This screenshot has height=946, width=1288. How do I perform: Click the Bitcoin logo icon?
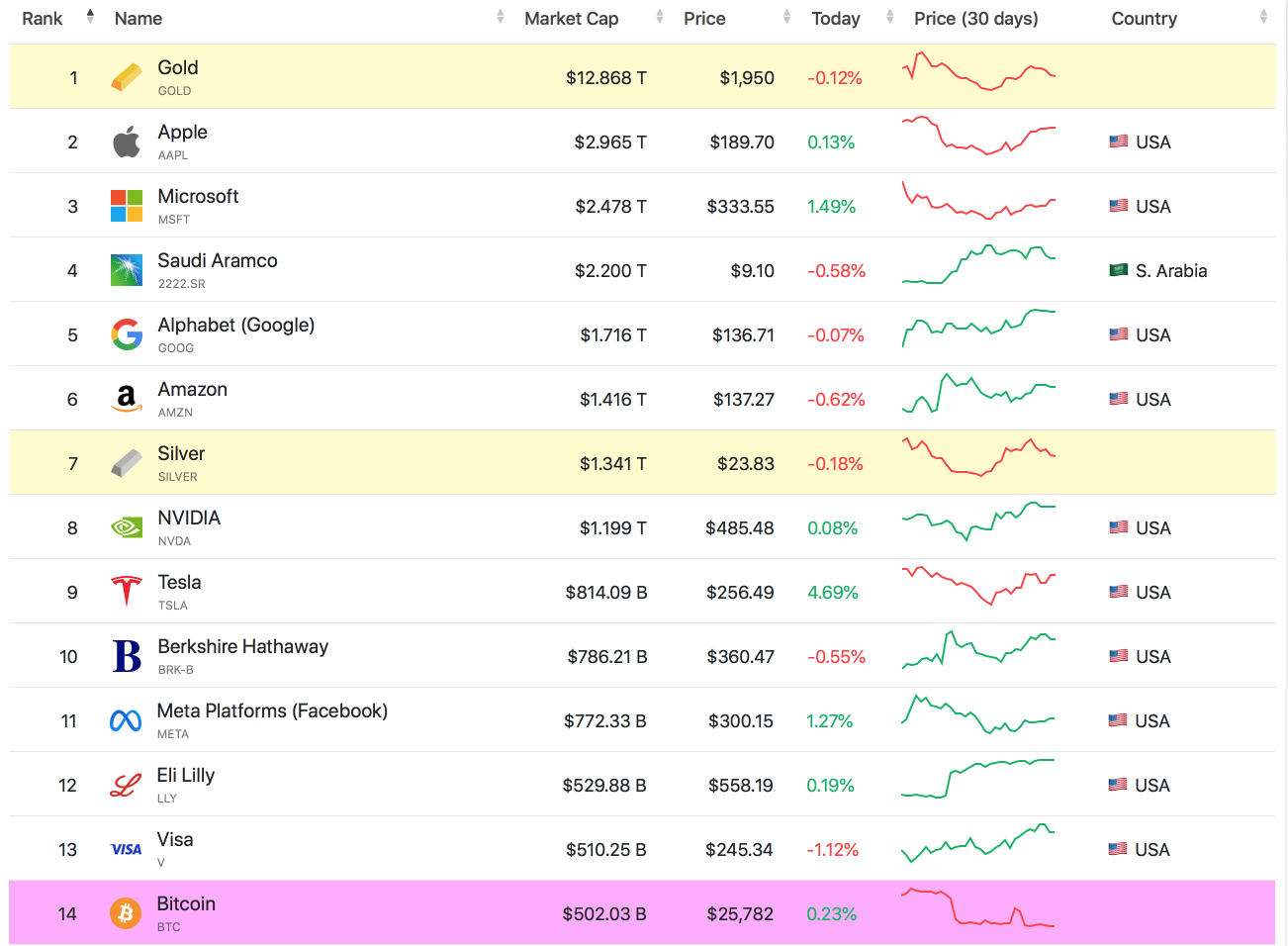point(126,913)
